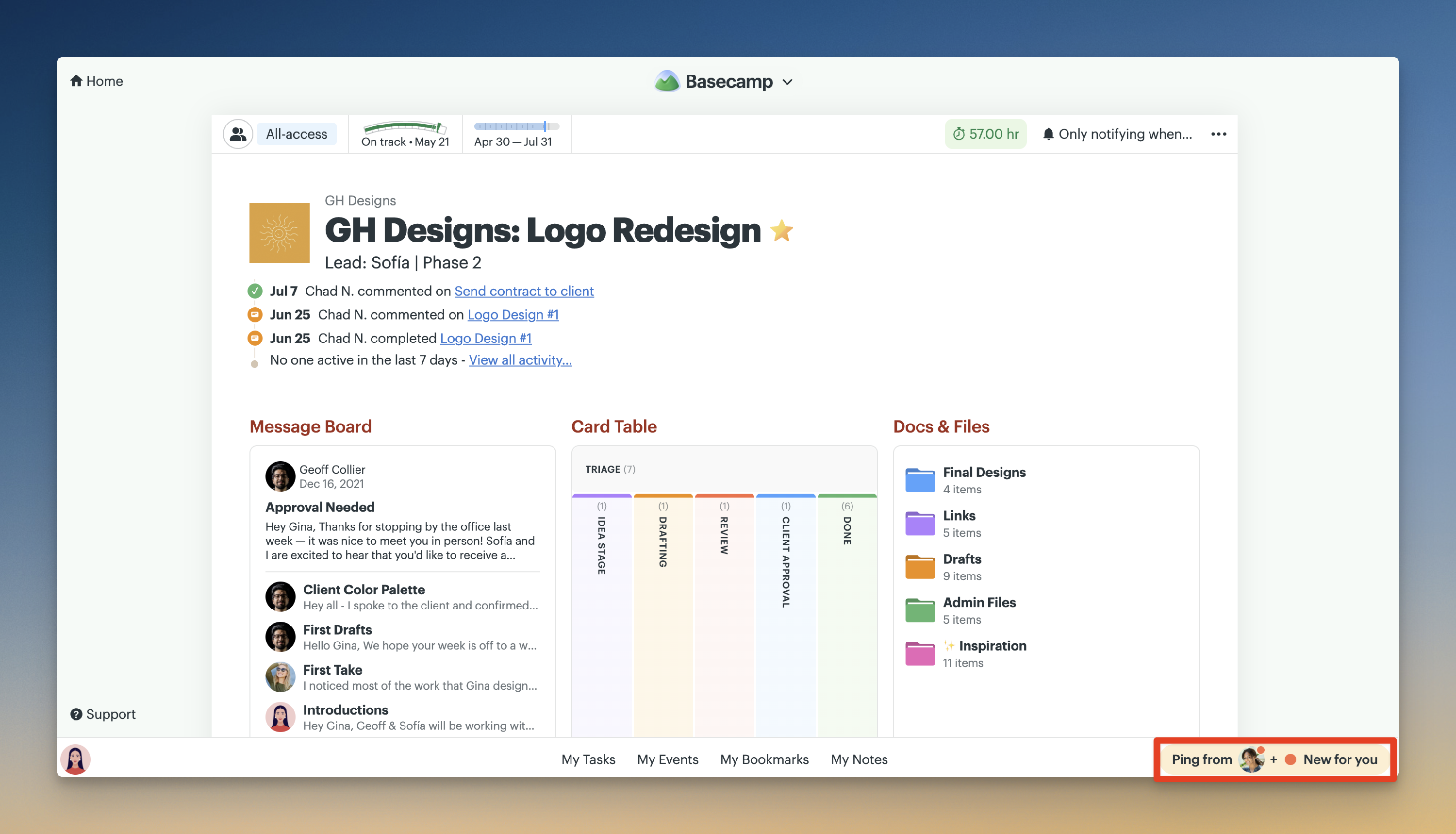
Task: Open My Bookmarks tab
Action: point(764,760)
